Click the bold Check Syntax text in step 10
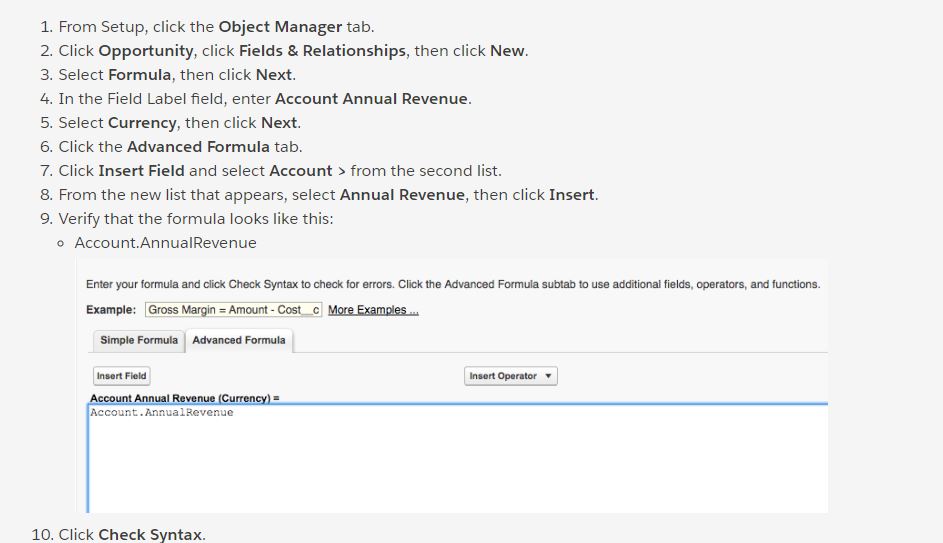This screenshot has width=943, height=543. (x=150, y=535)
